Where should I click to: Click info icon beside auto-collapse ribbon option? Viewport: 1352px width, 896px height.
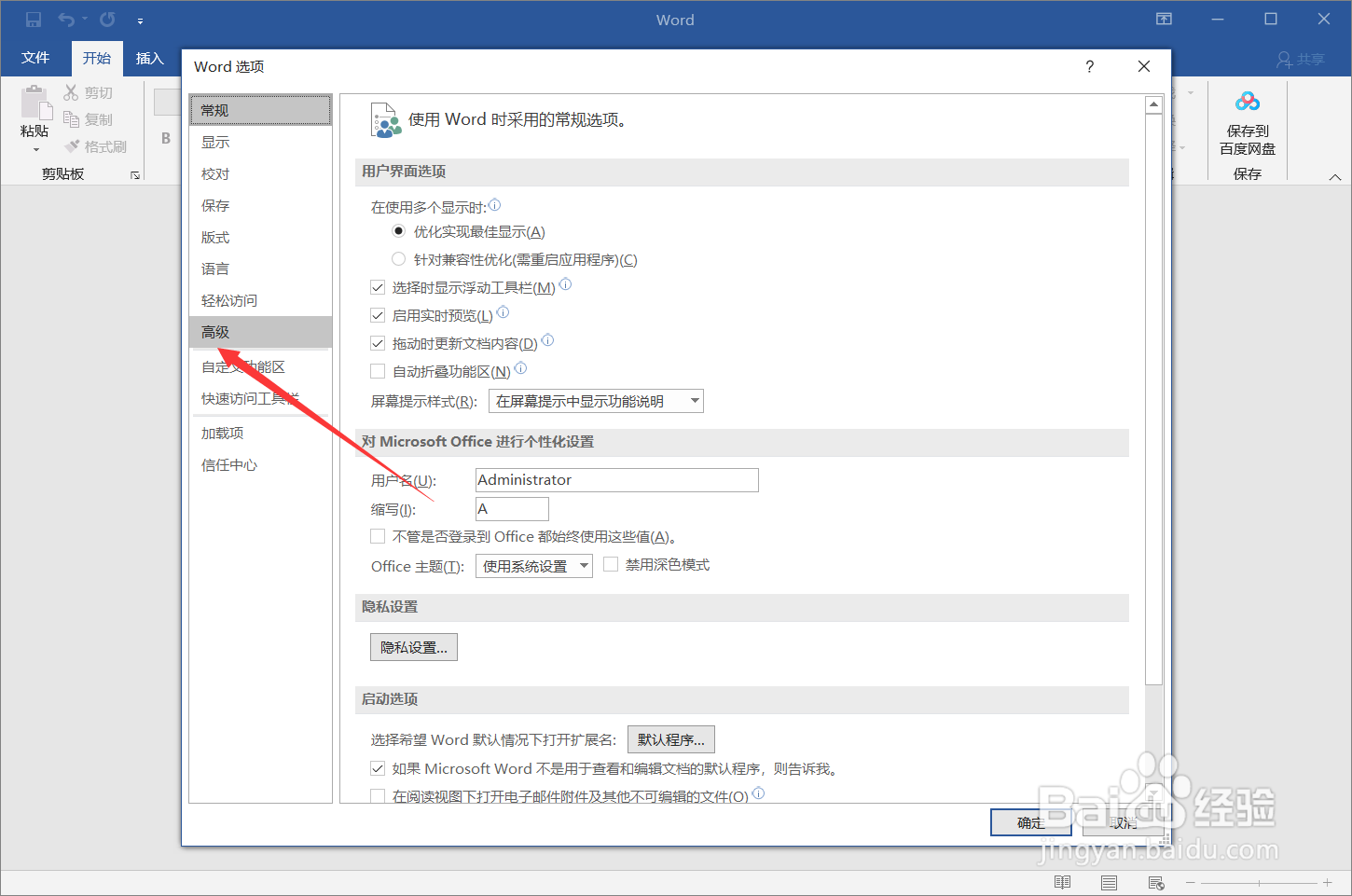click(x=520, y=368)
